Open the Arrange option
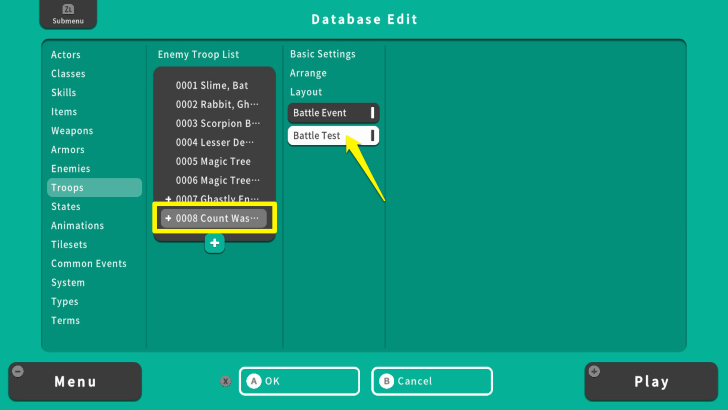728x410 pixels. (308, 73)
